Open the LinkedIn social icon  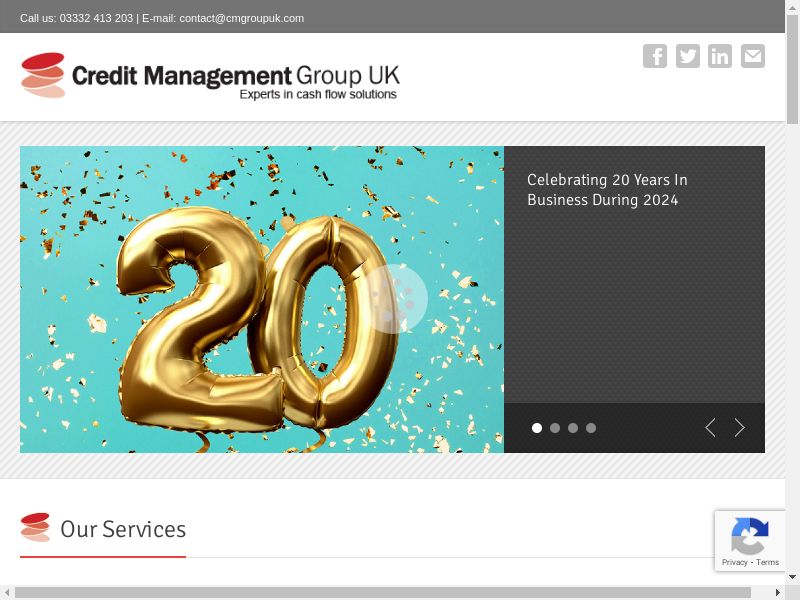click(720, 56)
